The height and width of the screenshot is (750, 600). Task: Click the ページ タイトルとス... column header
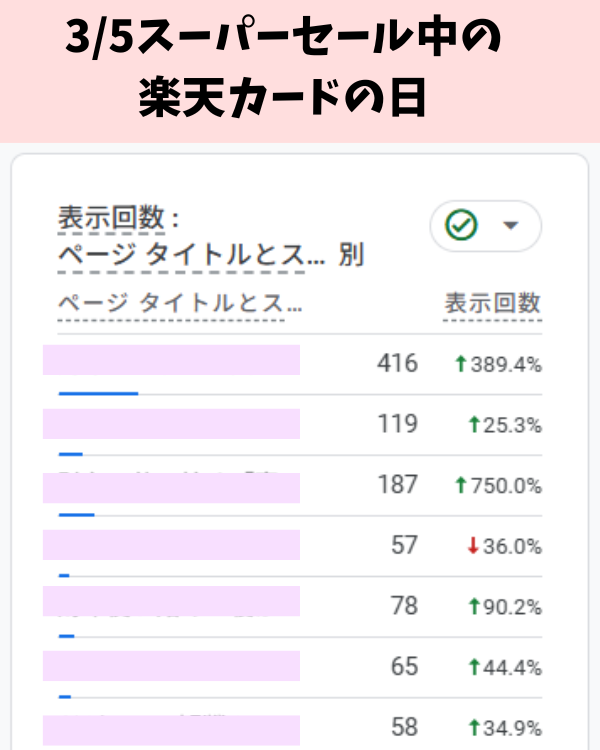(x=180, y=303)
